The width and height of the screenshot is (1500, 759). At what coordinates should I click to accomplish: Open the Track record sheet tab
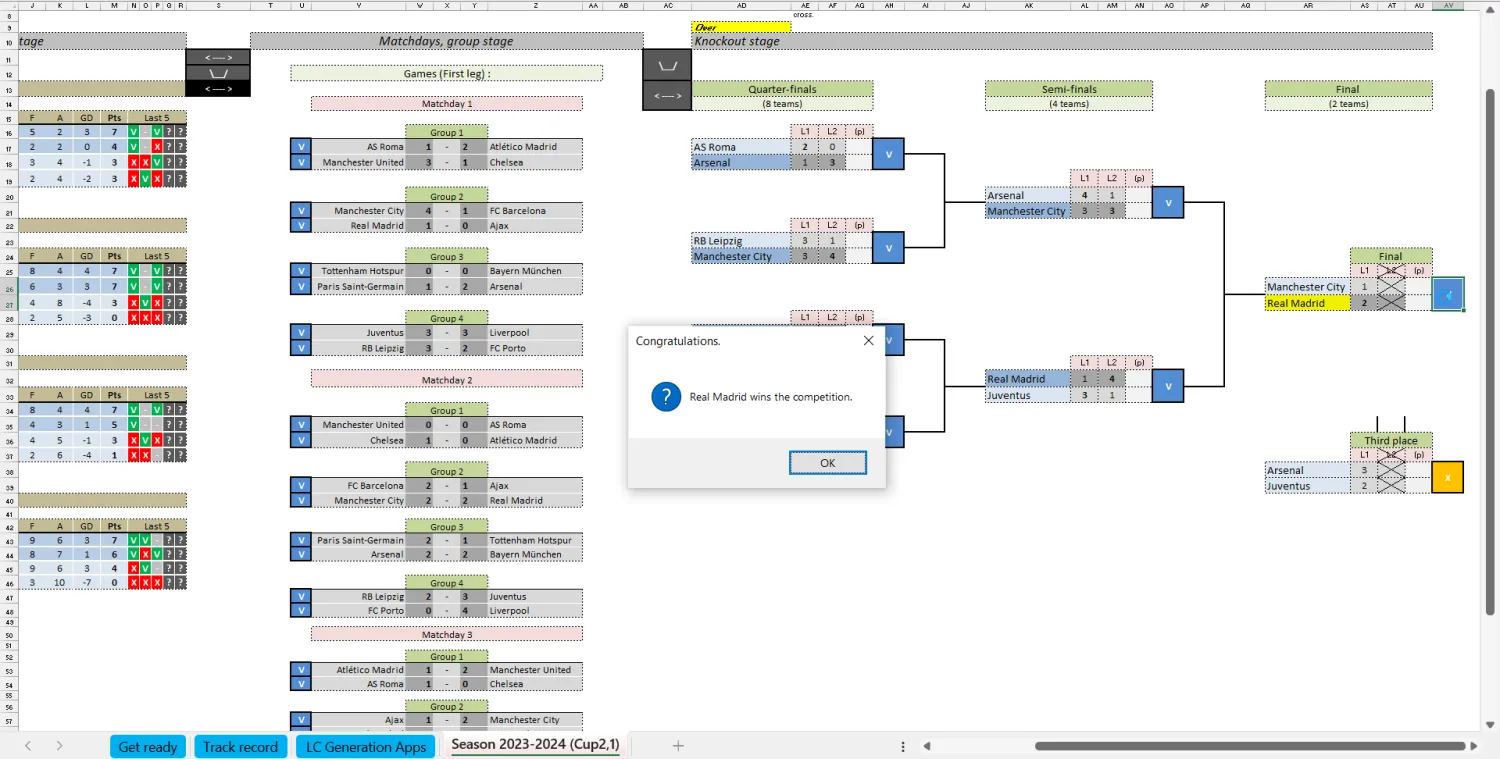point(240,746)
